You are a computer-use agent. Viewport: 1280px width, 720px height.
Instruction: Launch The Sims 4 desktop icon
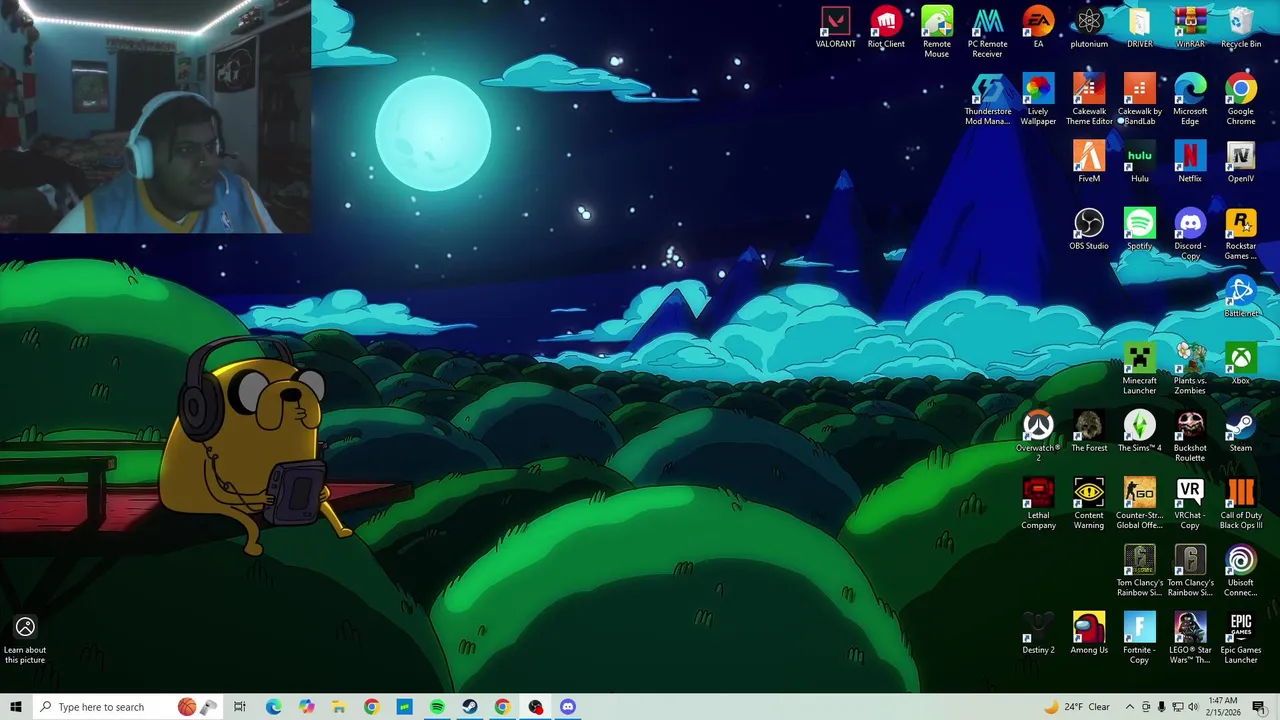click(1140, 432)
